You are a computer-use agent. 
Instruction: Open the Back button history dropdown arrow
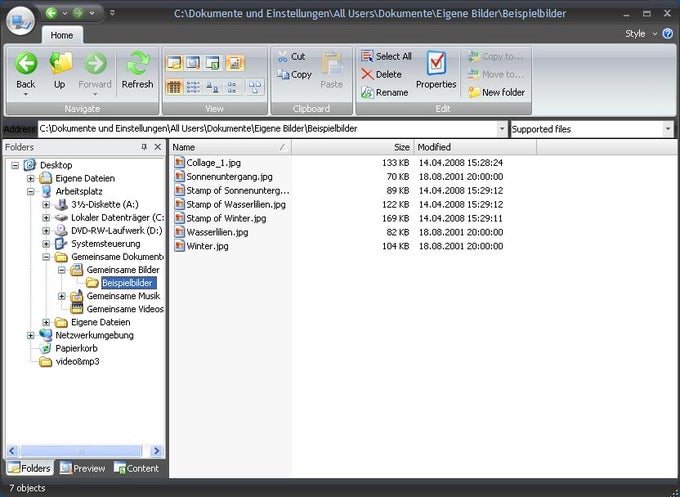26,95
